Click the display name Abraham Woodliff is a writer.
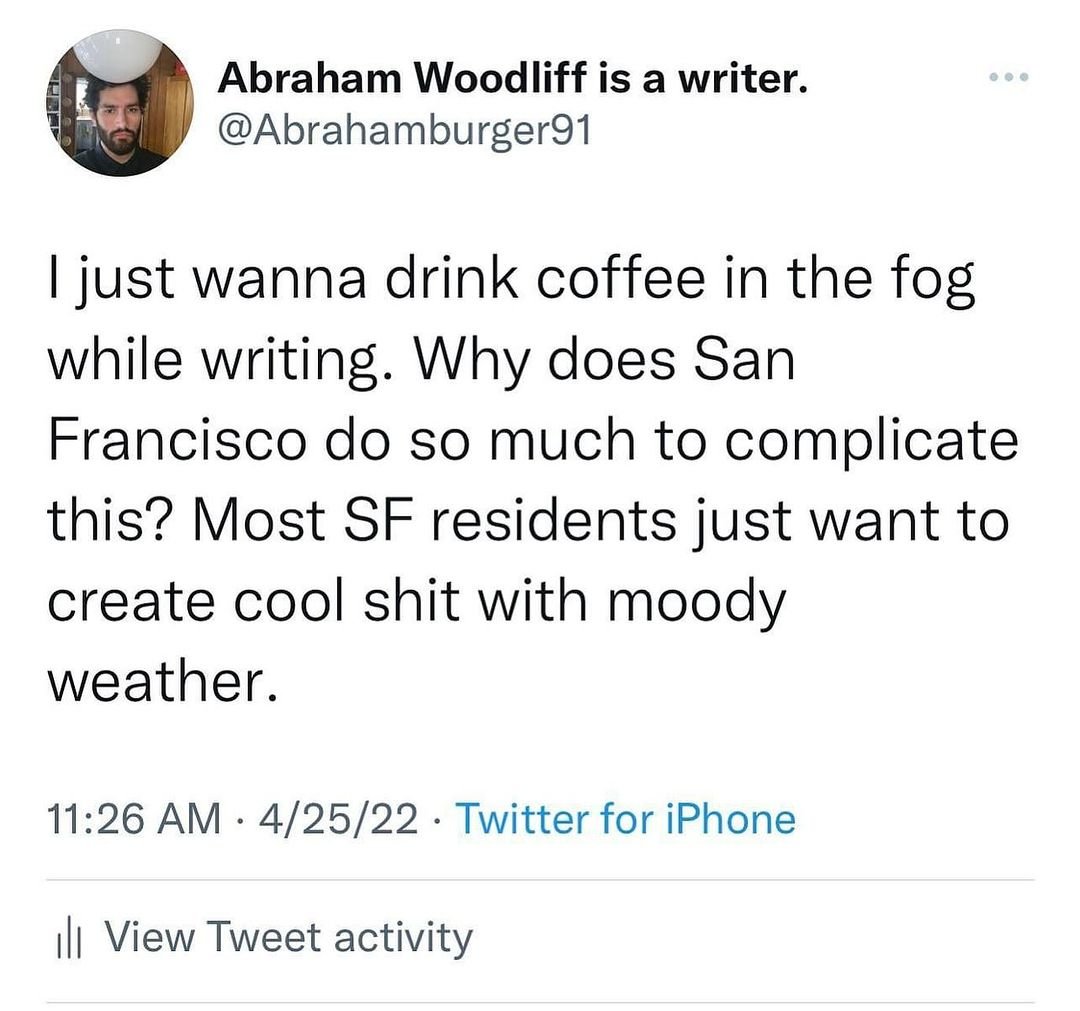The image size is (1080, 1011). point(512,78)
